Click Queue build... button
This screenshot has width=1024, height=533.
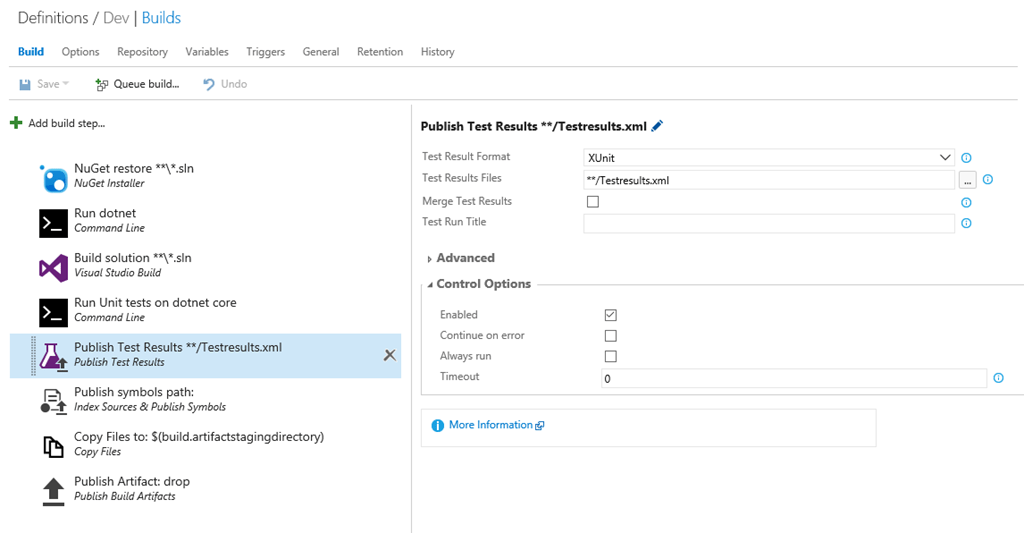[x=137, y=84]
